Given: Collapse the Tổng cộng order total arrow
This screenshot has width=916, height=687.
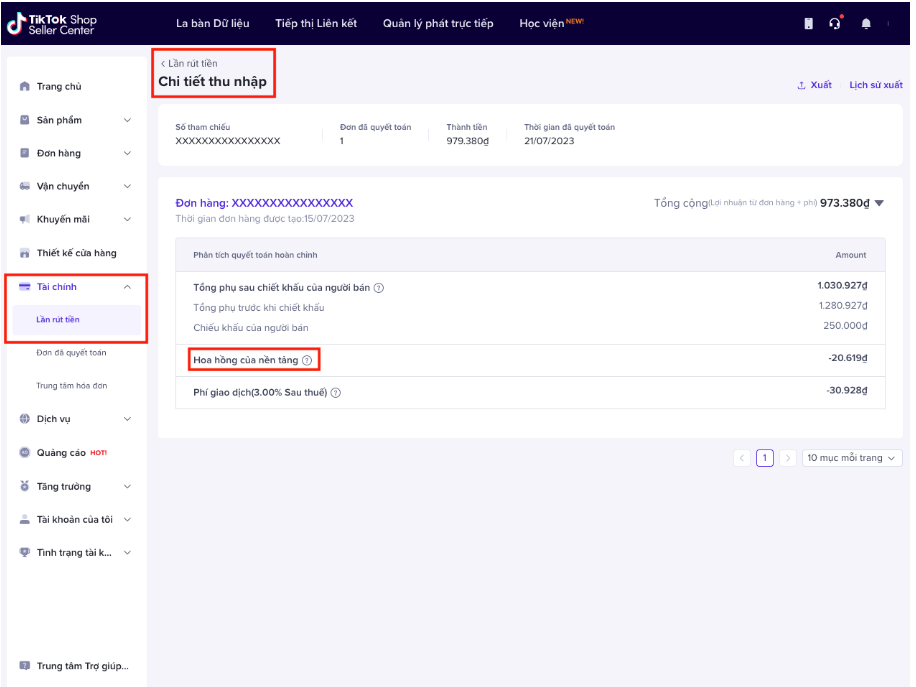Looking at the screenshot, I should coord(879,203).
